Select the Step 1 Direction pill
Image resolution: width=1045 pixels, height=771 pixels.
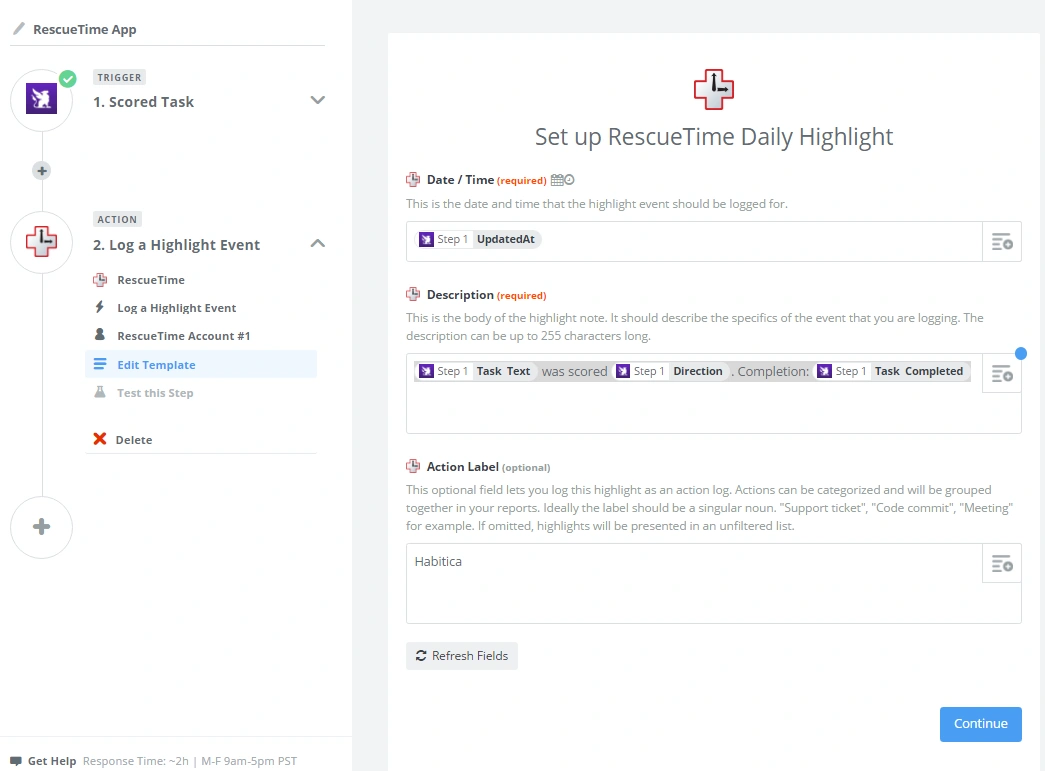[671, 371]
